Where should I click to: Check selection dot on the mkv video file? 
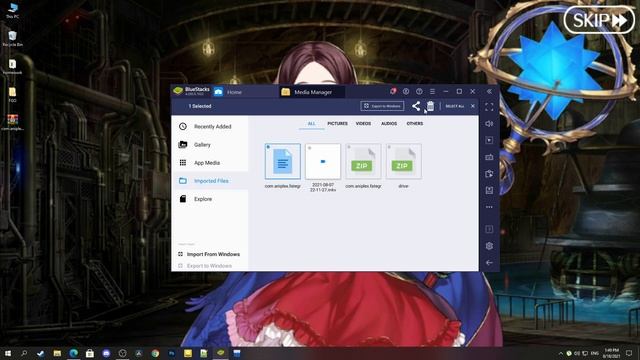(309, 147)
